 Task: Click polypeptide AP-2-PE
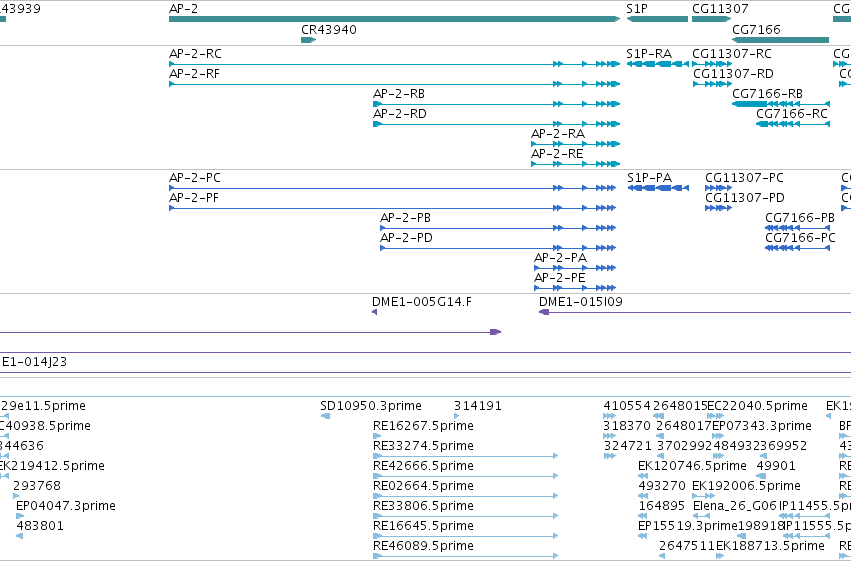click(560, 278)
